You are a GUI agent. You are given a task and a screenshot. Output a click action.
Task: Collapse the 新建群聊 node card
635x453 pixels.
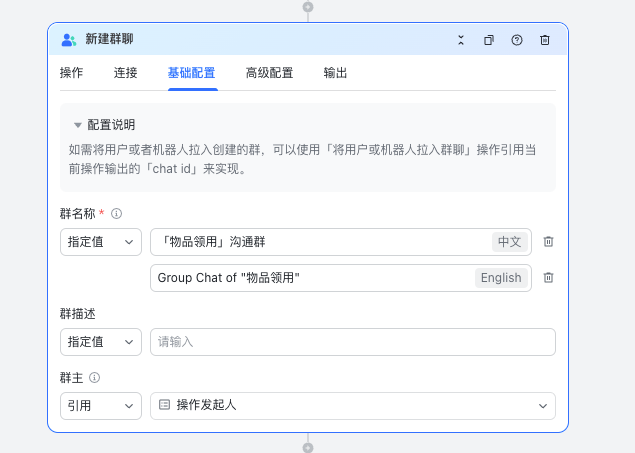pyautogui.click(x=461, y=40)
